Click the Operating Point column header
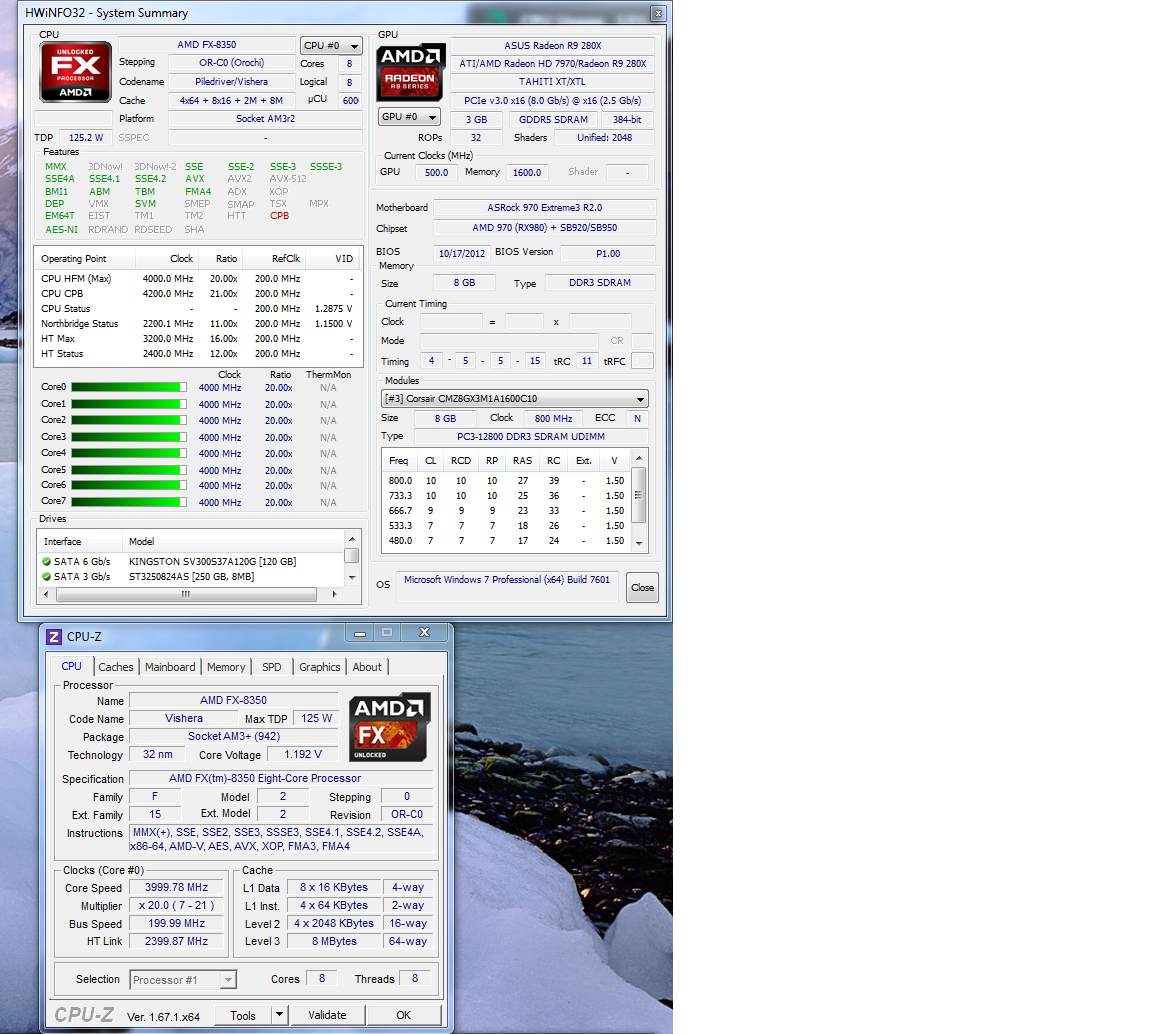 pos(85,259)
